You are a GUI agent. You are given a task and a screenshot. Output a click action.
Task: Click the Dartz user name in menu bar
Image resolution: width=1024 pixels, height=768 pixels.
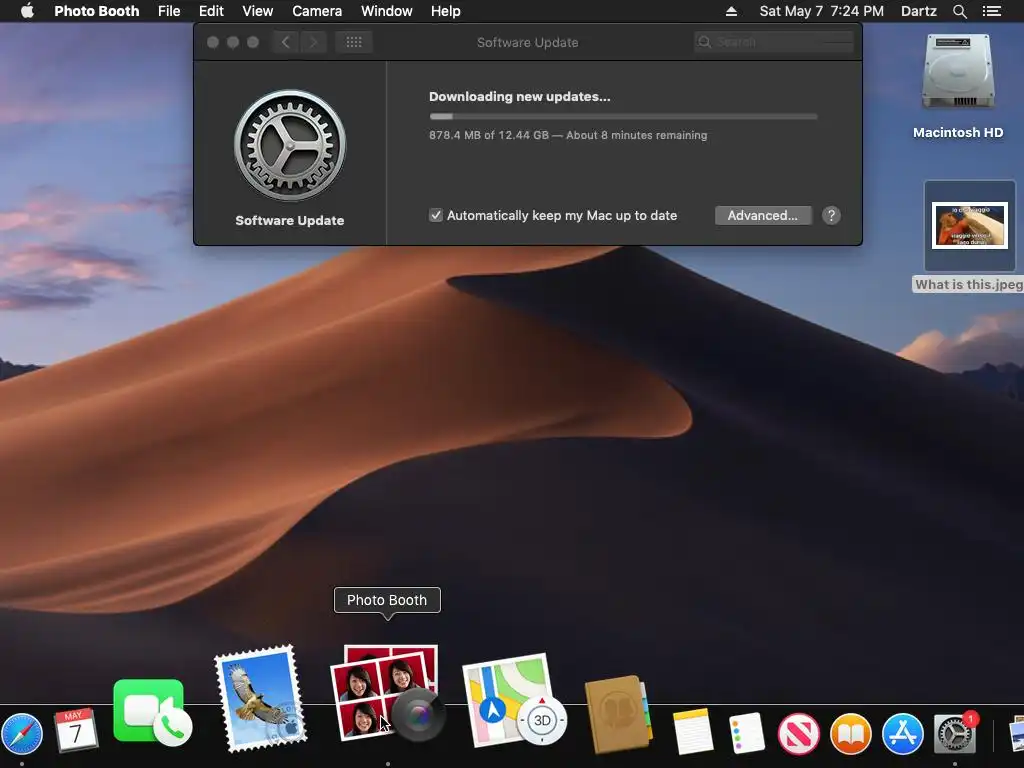(x=919, y=11)
